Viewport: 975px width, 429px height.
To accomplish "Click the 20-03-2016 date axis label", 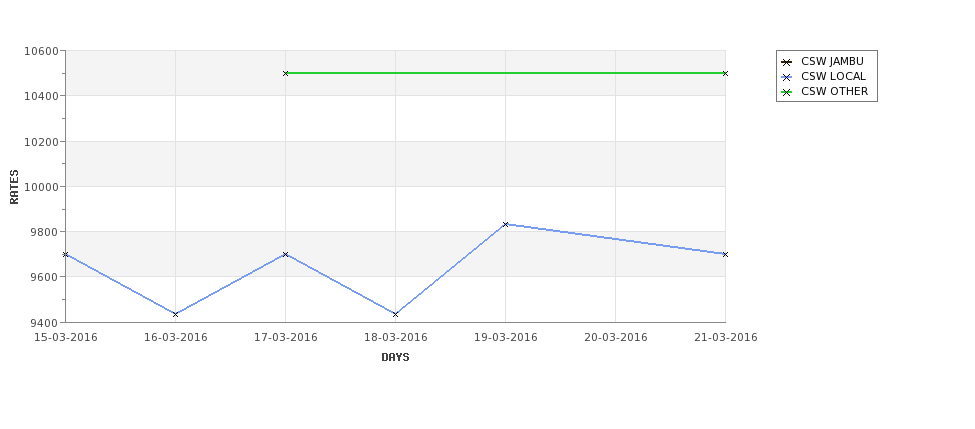I will 616,338.
